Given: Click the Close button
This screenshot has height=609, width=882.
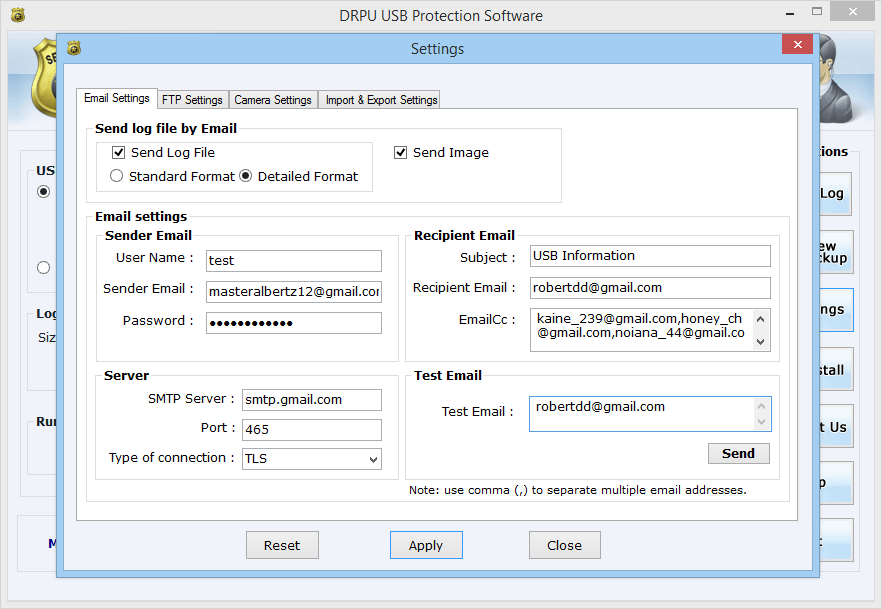Looking at the screenshot, I should tap(565, 545).
